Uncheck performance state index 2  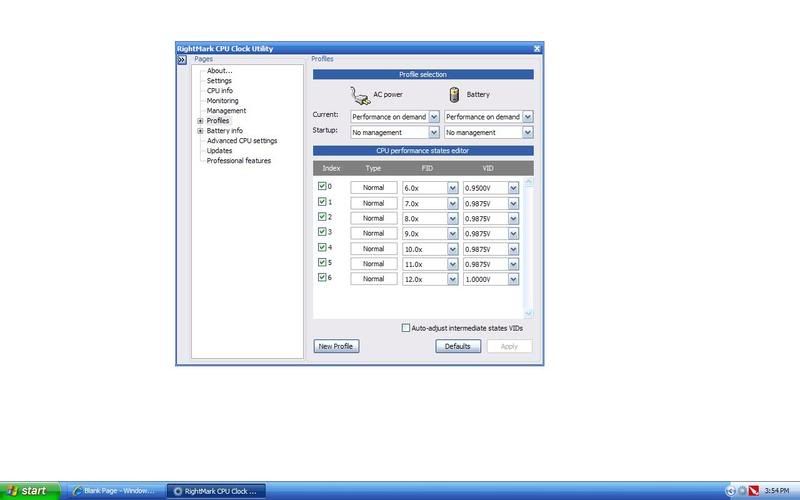(322, 216)
